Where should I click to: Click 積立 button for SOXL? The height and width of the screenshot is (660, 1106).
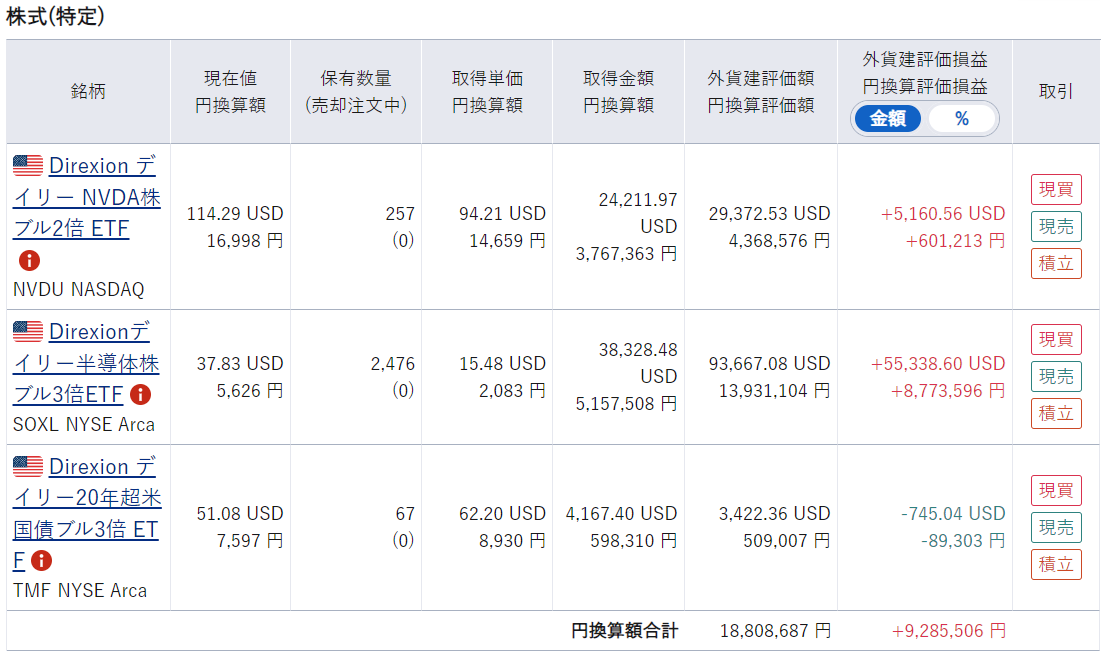pyautogui.click(x=1056, y=413)
